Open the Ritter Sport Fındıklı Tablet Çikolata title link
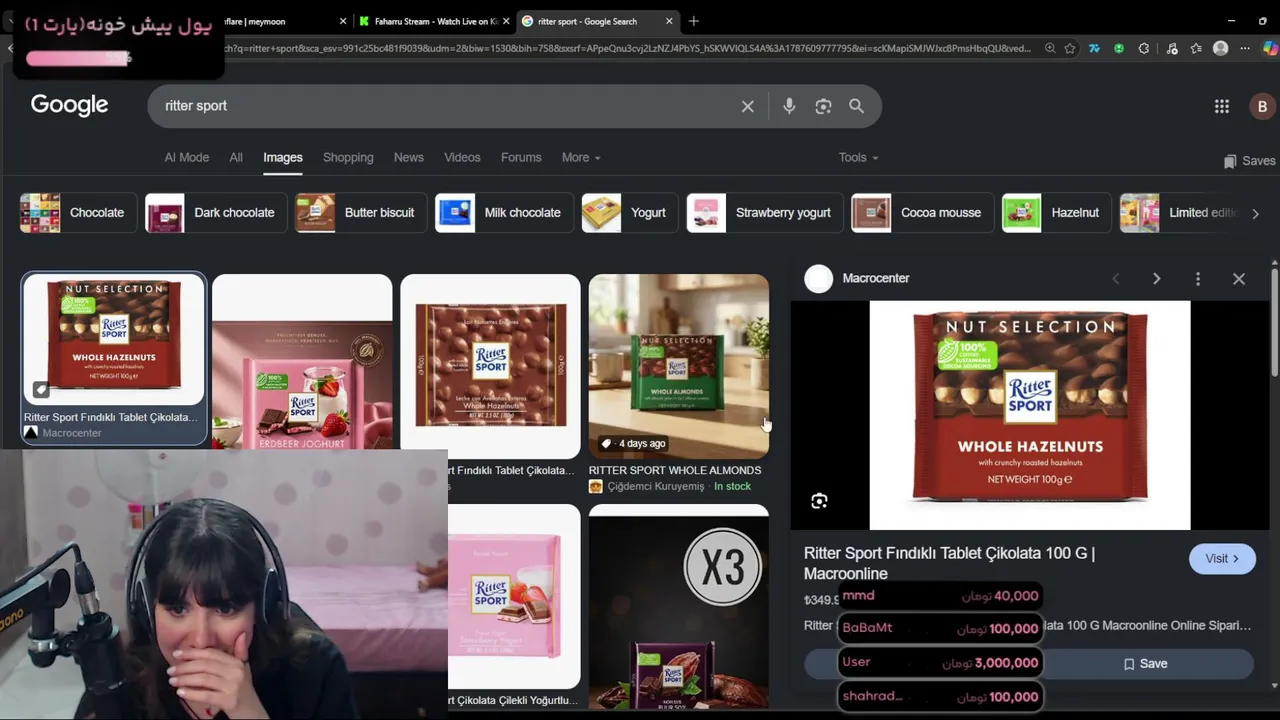Viewport: 1280px width, 720px height. pyautogui.click(x=949, y=563)
